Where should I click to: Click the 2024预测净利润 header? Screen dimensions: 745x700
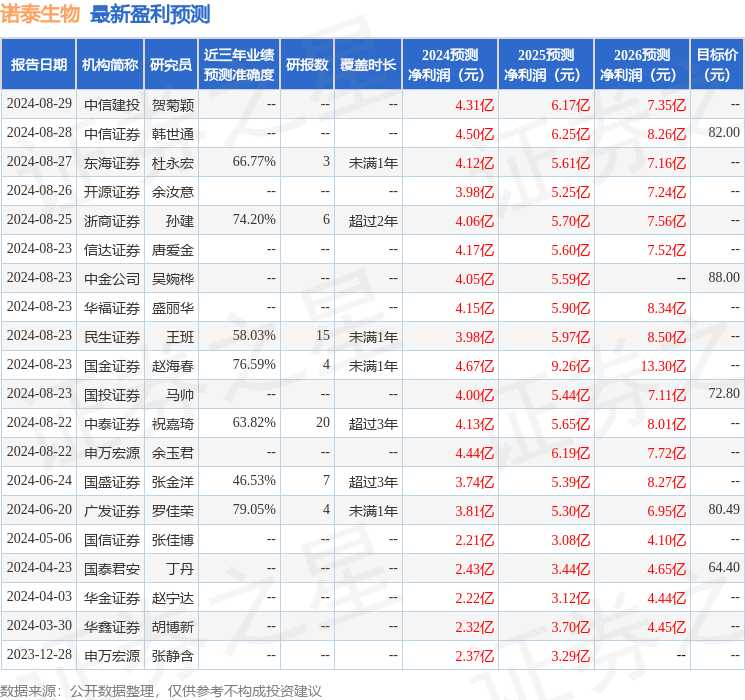[450, 65]
